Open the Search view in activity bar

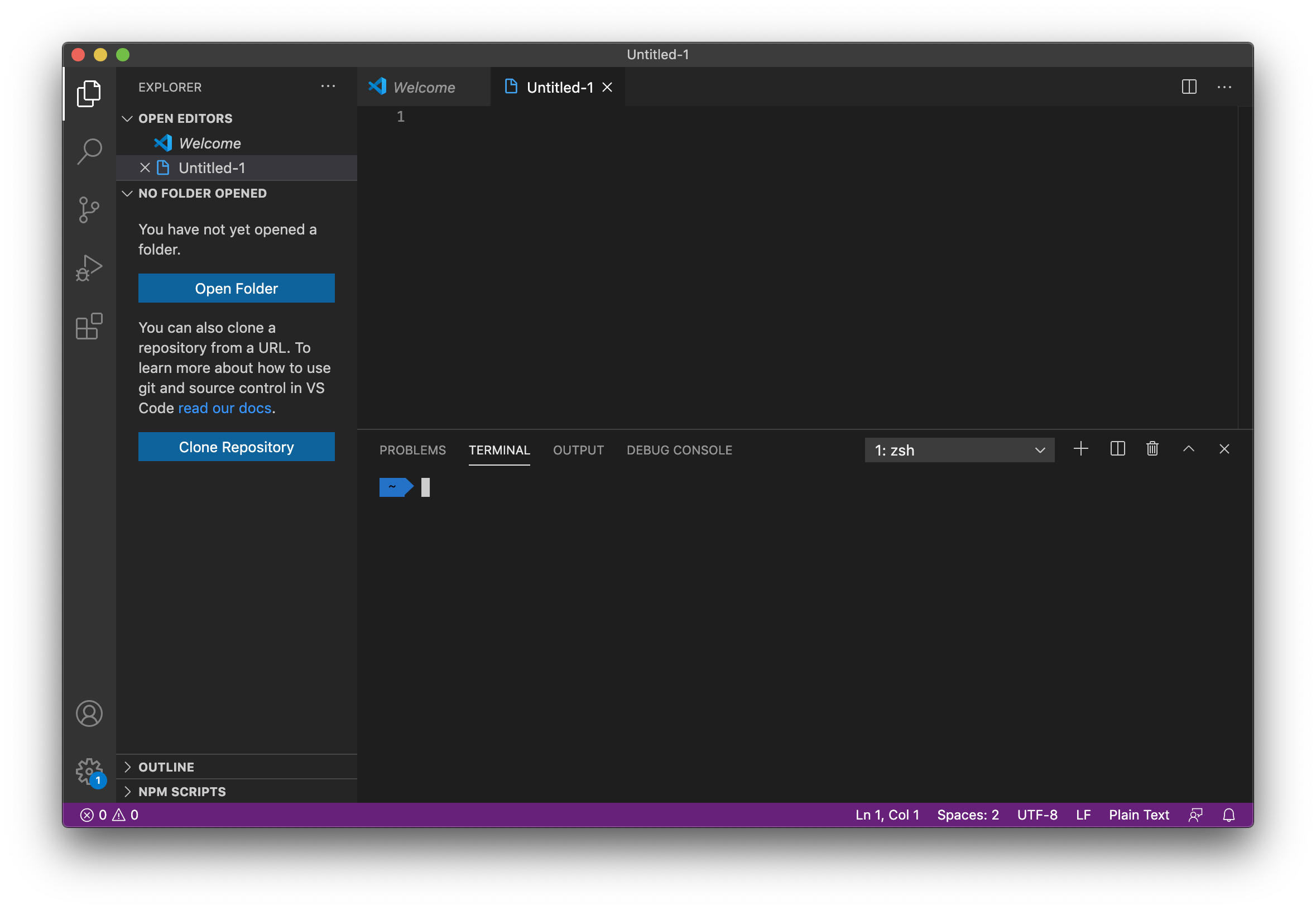click(89, 152)
